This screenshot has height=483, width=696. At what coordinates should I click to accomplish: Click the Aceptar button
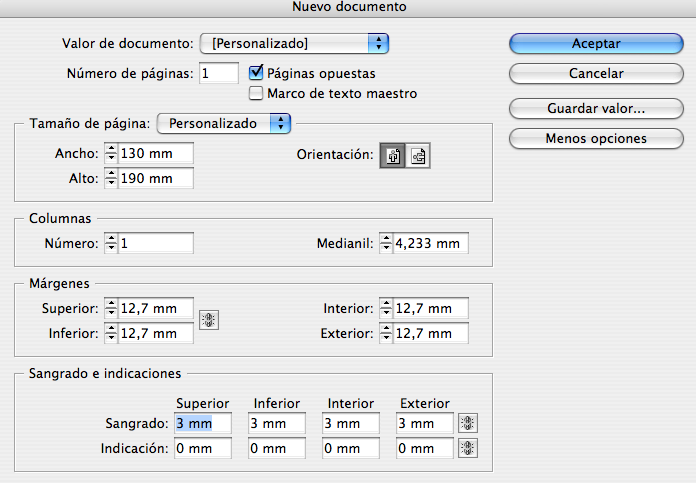tap(596, 44)
